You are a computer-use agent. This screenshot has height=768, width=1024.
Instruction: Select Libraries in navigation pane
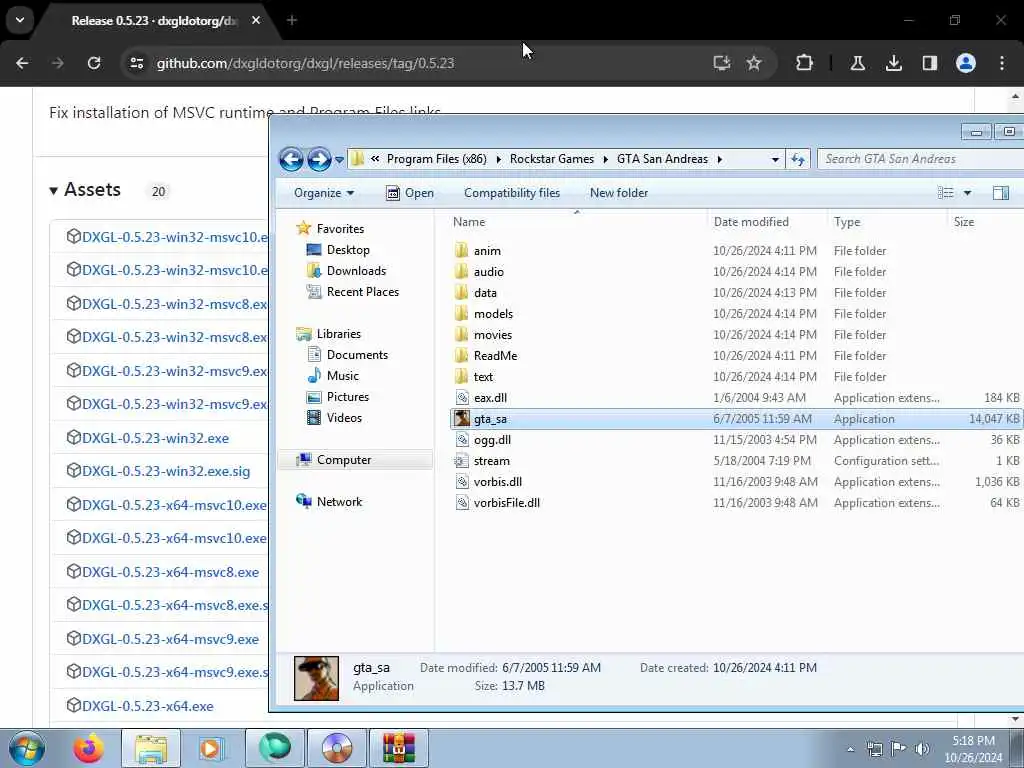coord(338,334)
